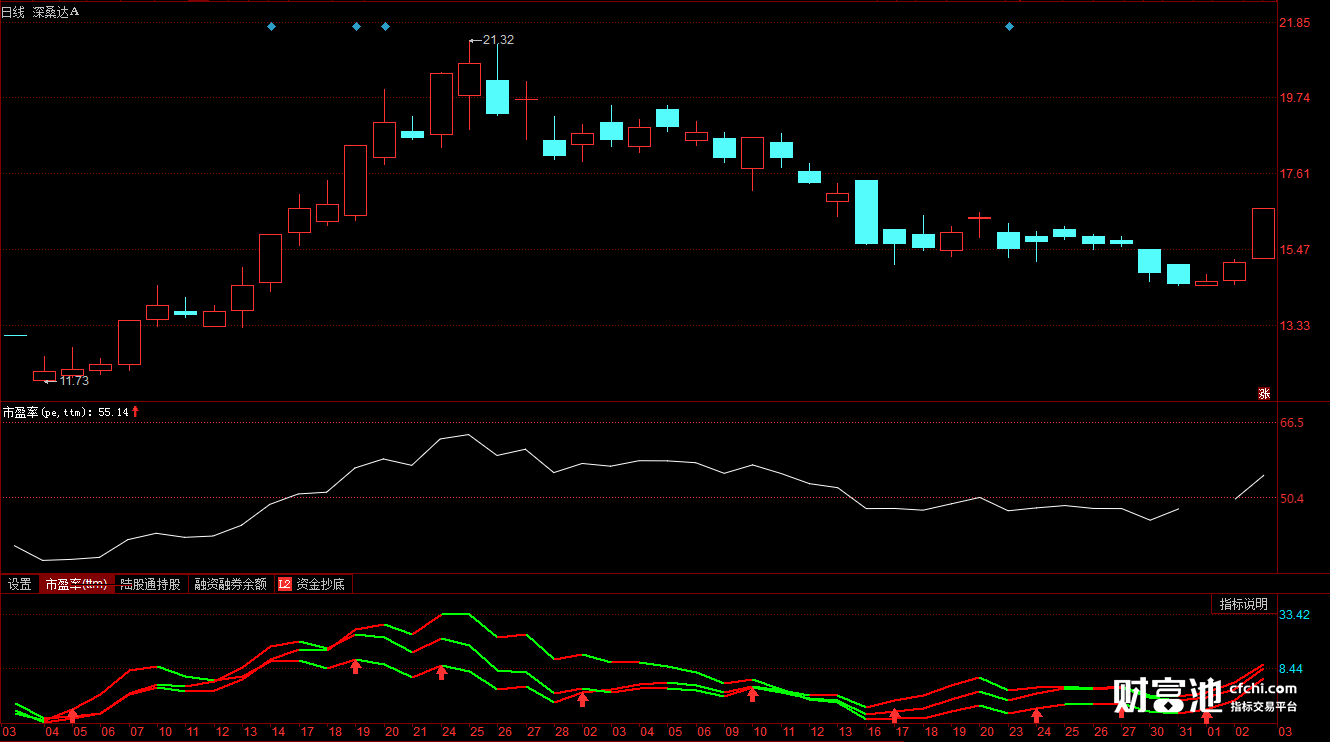Open the 融资融券余额 tab
The width and height of the screenshot is (1330, 742).
click(230, 584)
